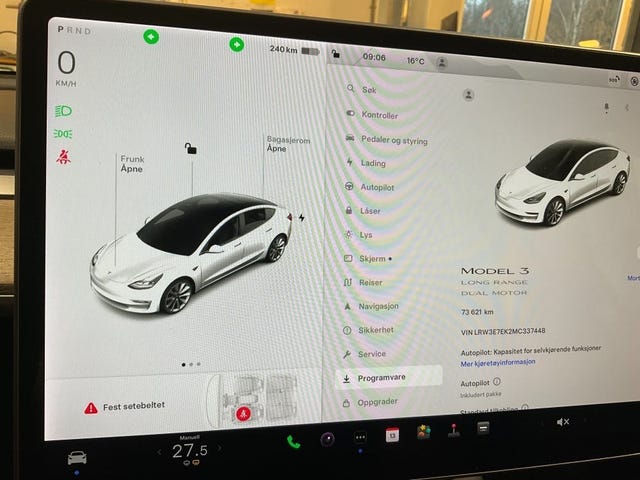
Task: Tap the profile icon beside Søk
Action: 469,95
